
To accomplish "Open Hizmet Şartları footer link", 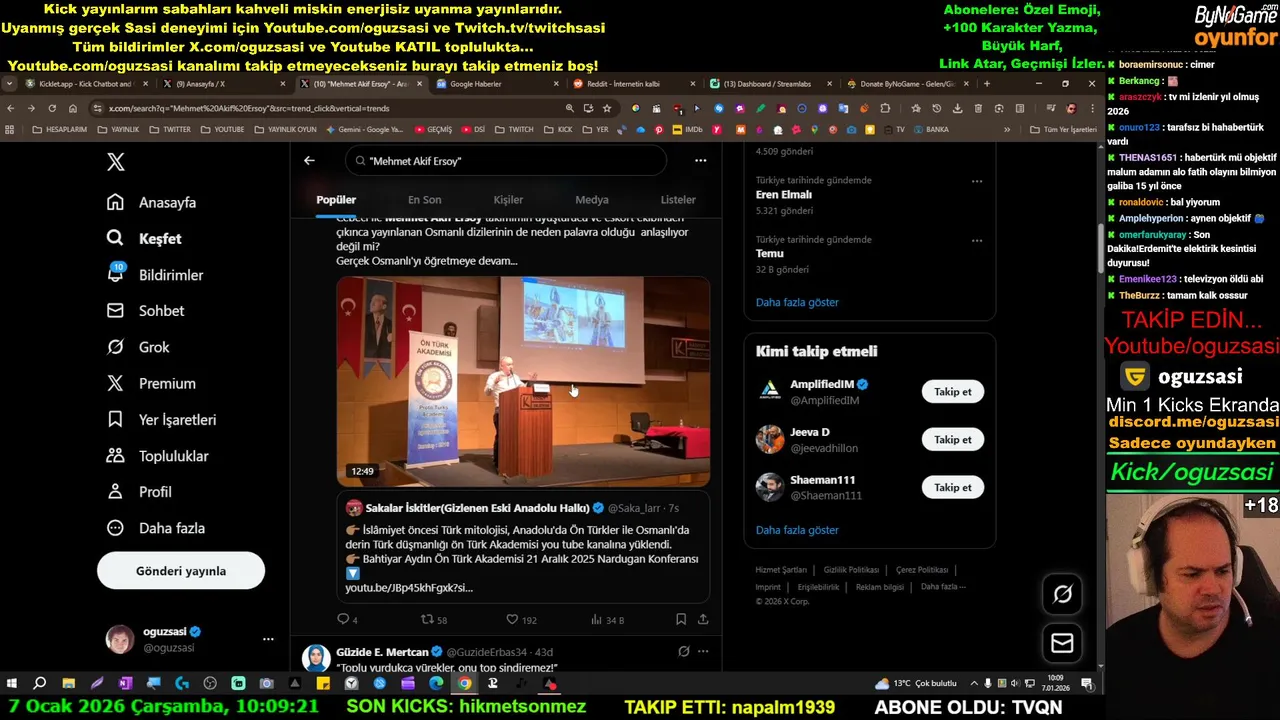I will pos(780,570).
